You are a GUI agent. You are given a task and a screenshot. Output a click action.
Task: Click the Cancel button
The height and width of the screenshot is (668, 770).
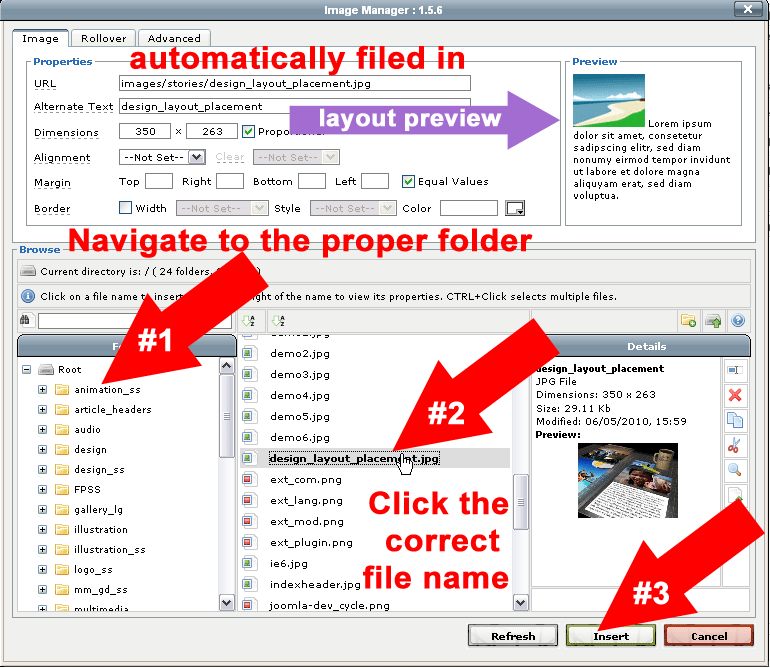[709, 636]
